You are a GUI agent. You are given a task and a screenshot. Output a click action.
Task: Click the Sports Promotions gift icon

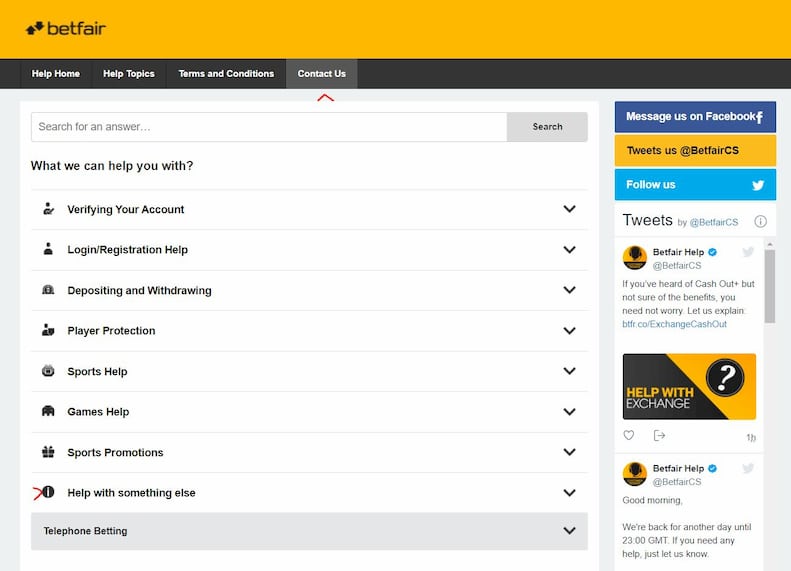click(48, 452)
